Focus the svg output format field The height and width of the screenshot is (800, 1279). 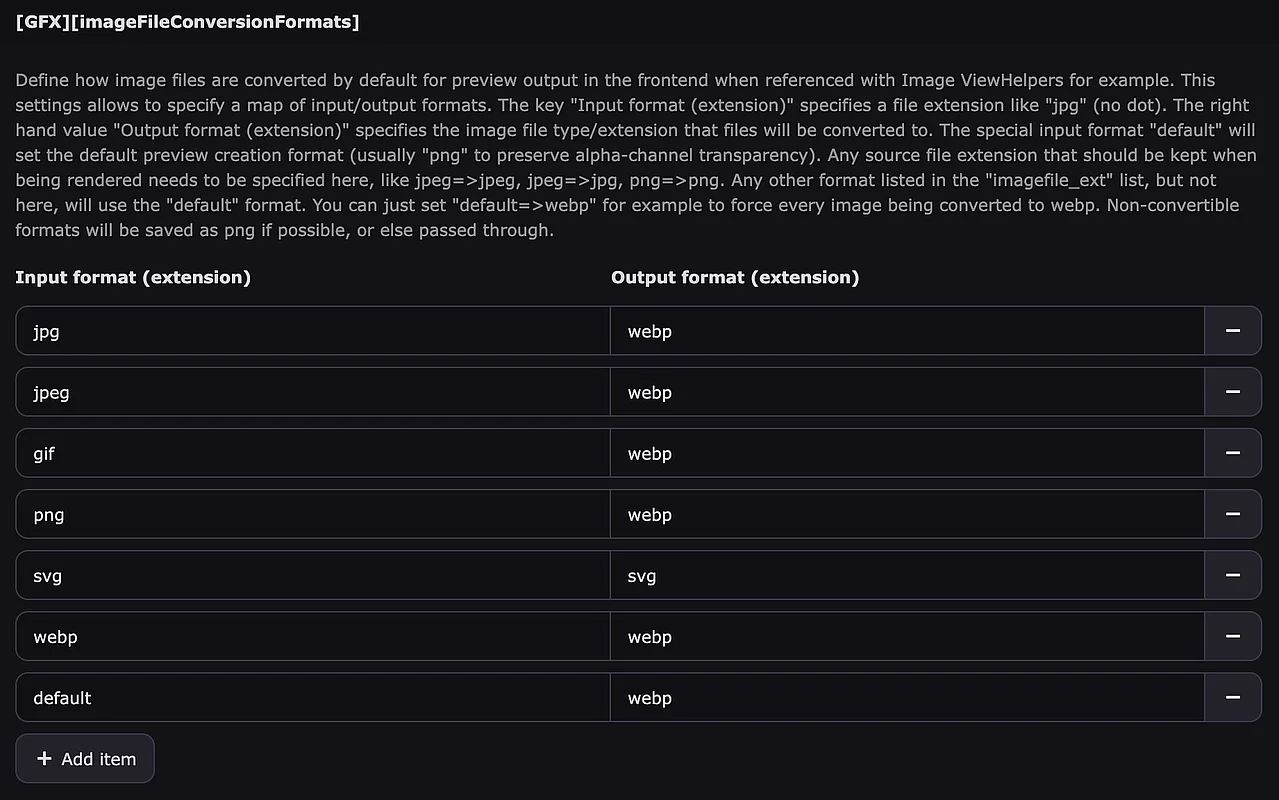click(906, 575)
